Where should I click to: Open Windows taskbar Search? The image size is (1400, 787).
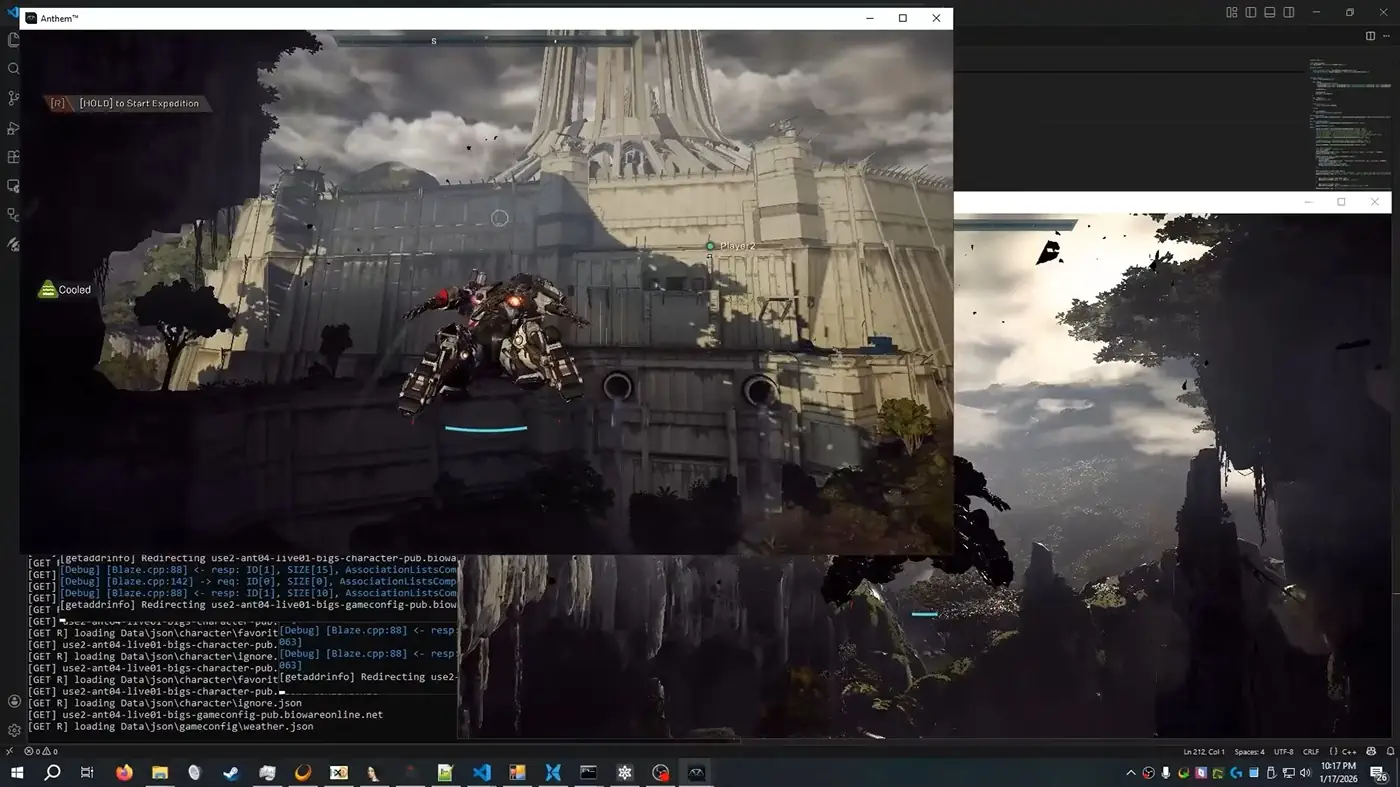[x=53, y=773]
